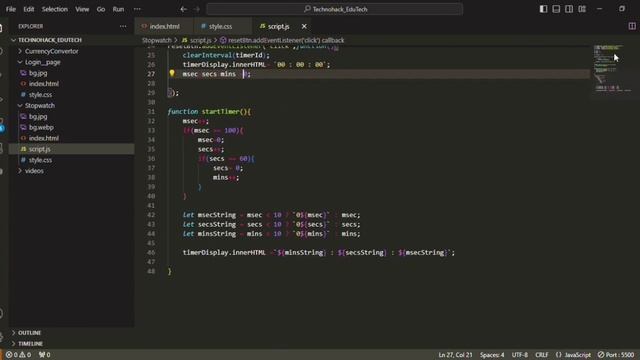640x360 pixels.
Task: Open the File menu
Action: pyautogui.click(x=11, y=9)
